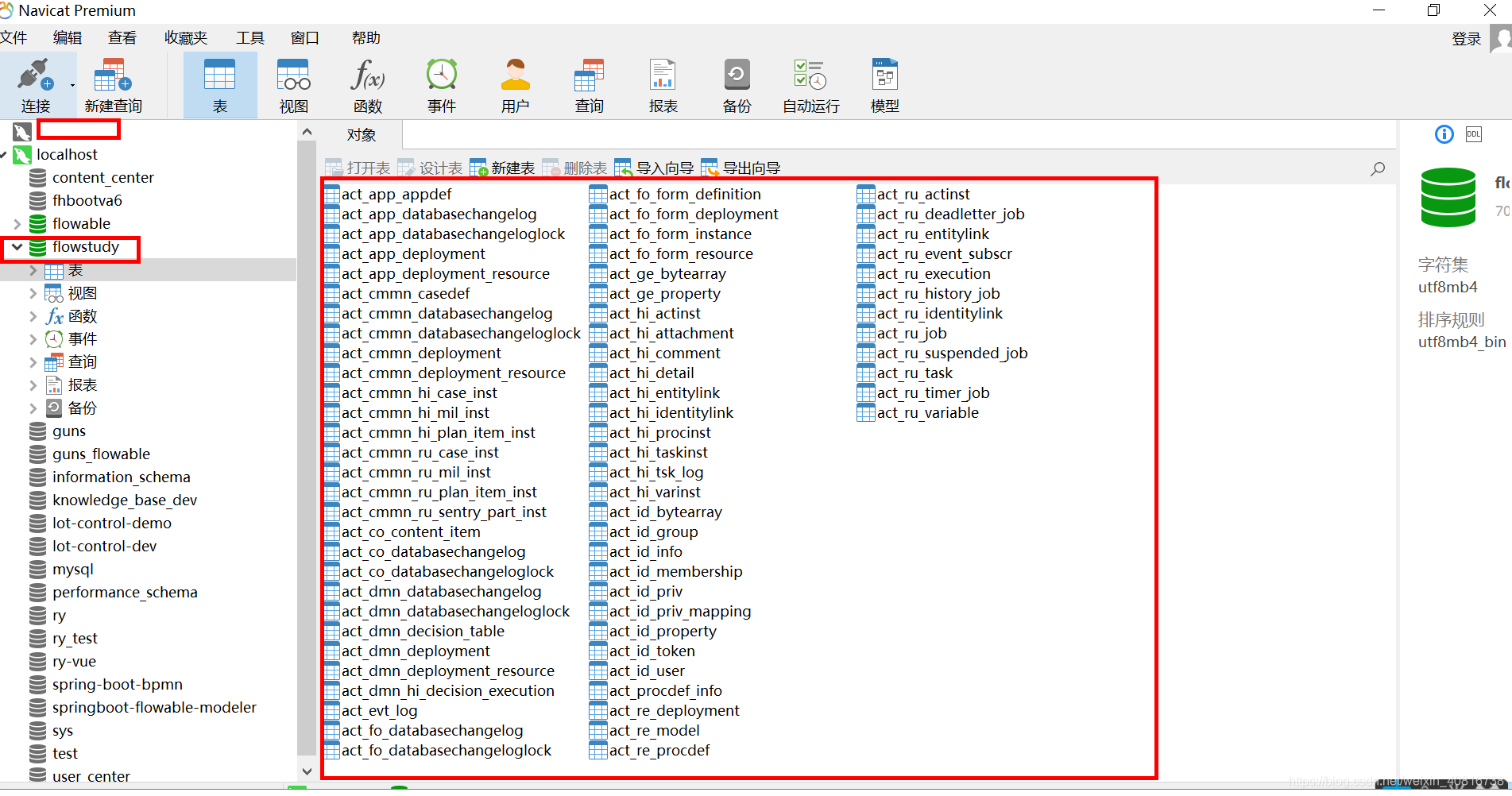Click 打开表 to open the table
This screenshot has height=796, width=1512.
(x=358, y=168)
